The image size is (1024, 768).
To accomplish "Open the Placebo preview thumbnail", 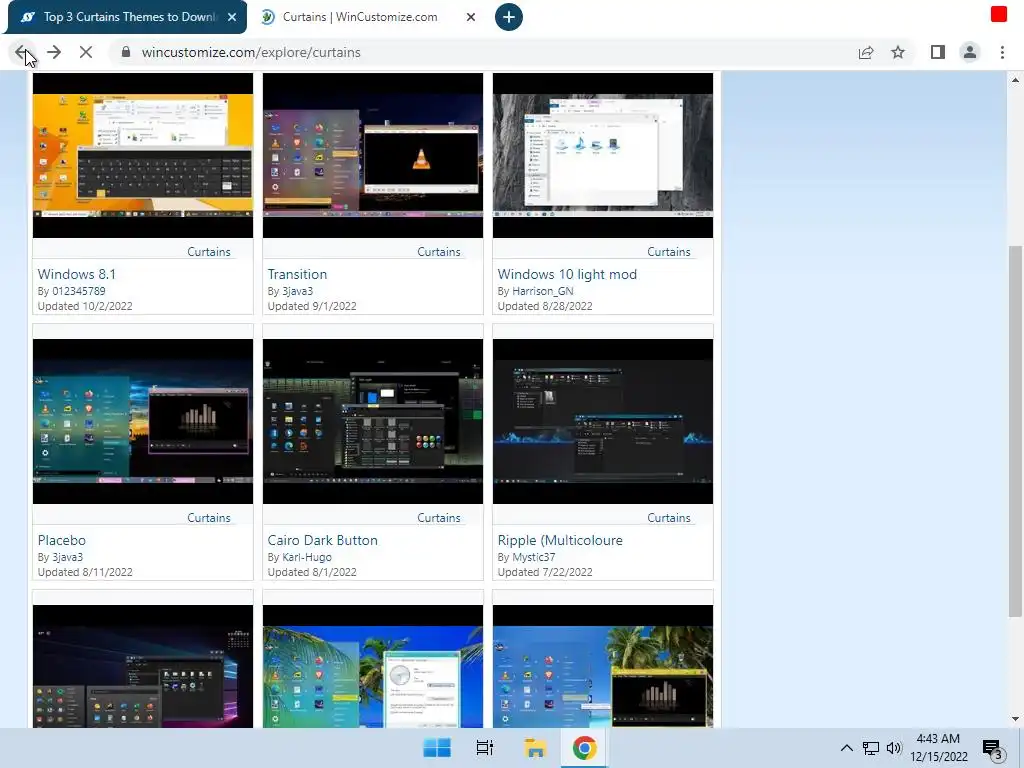I will pos(143,421).
